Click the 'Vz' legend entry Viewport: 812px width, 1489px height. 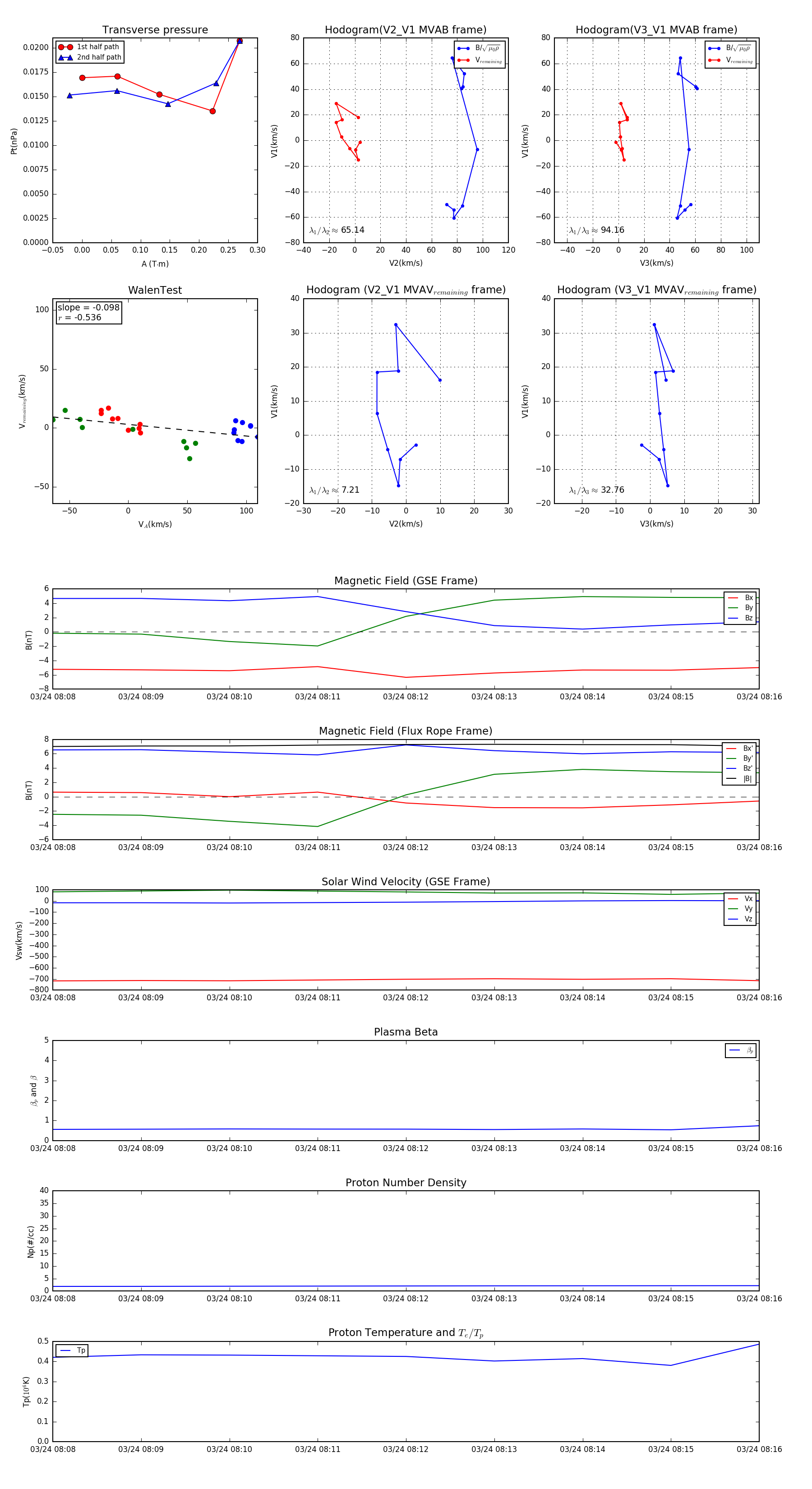(x=740, y=919)
